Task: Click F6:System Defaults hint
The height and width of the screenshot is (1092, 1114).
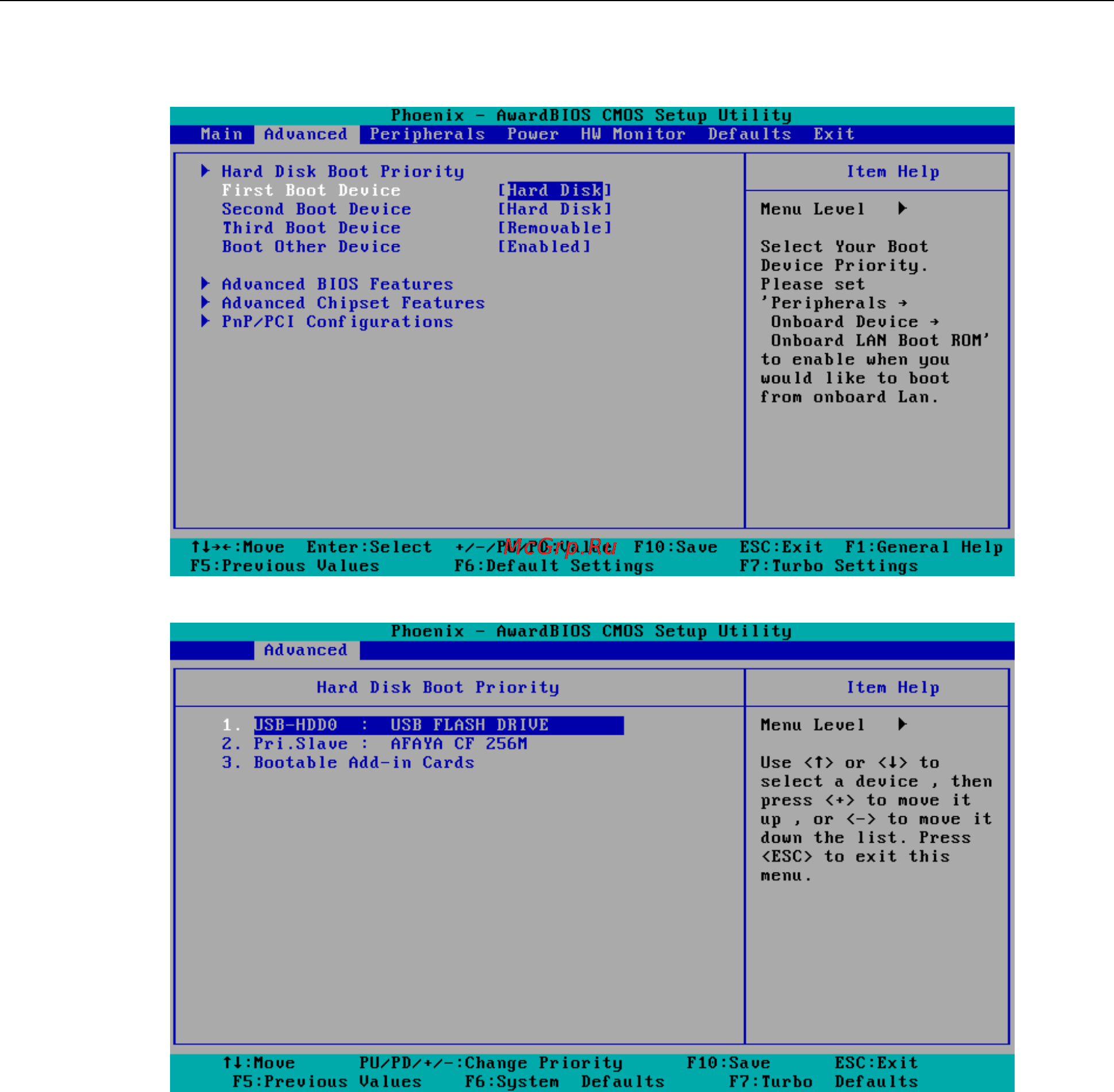Action: 564,1082
